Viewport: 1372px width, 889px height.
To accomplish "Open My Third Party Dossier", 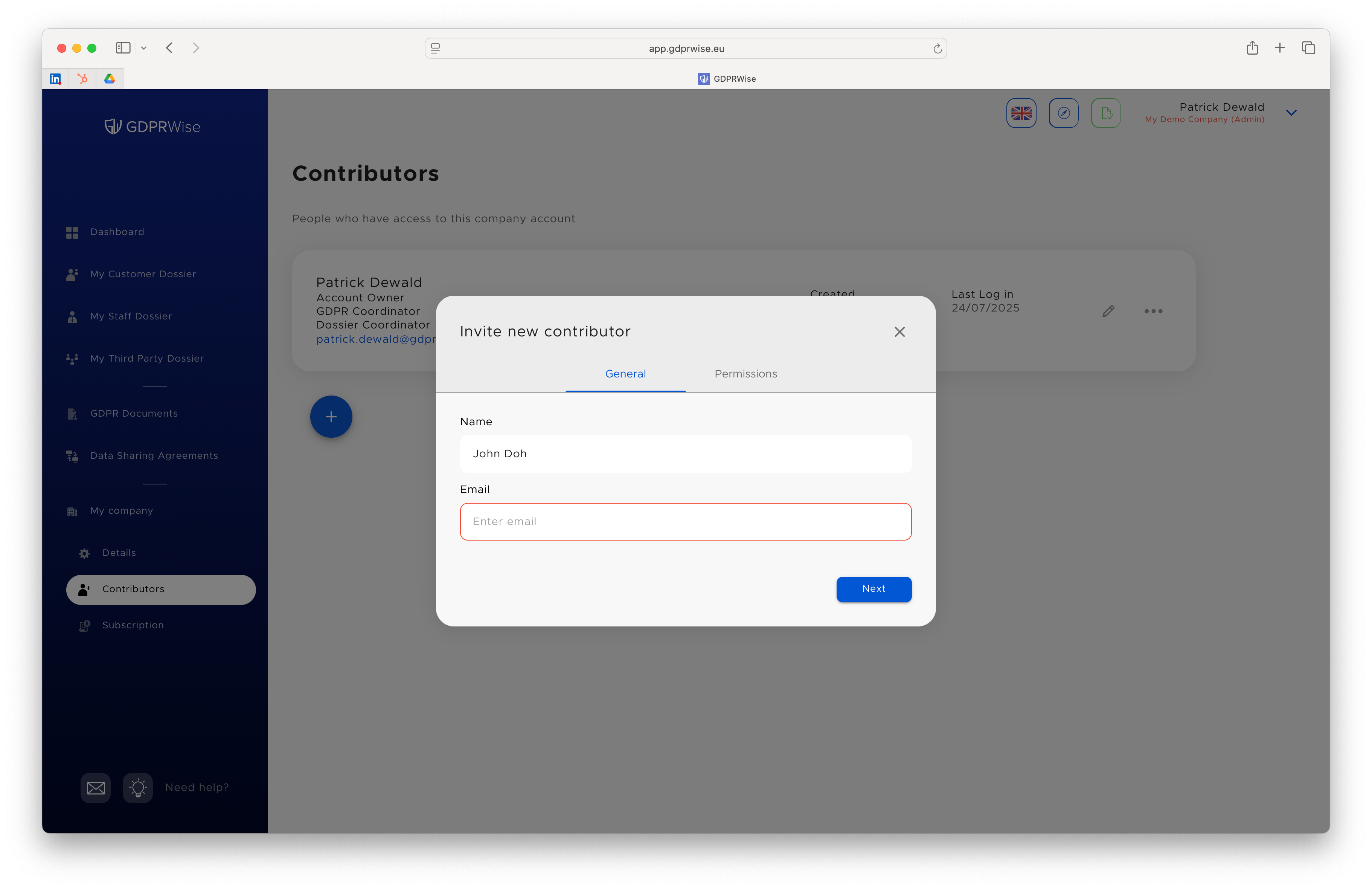I will click(x=146, y=358).
